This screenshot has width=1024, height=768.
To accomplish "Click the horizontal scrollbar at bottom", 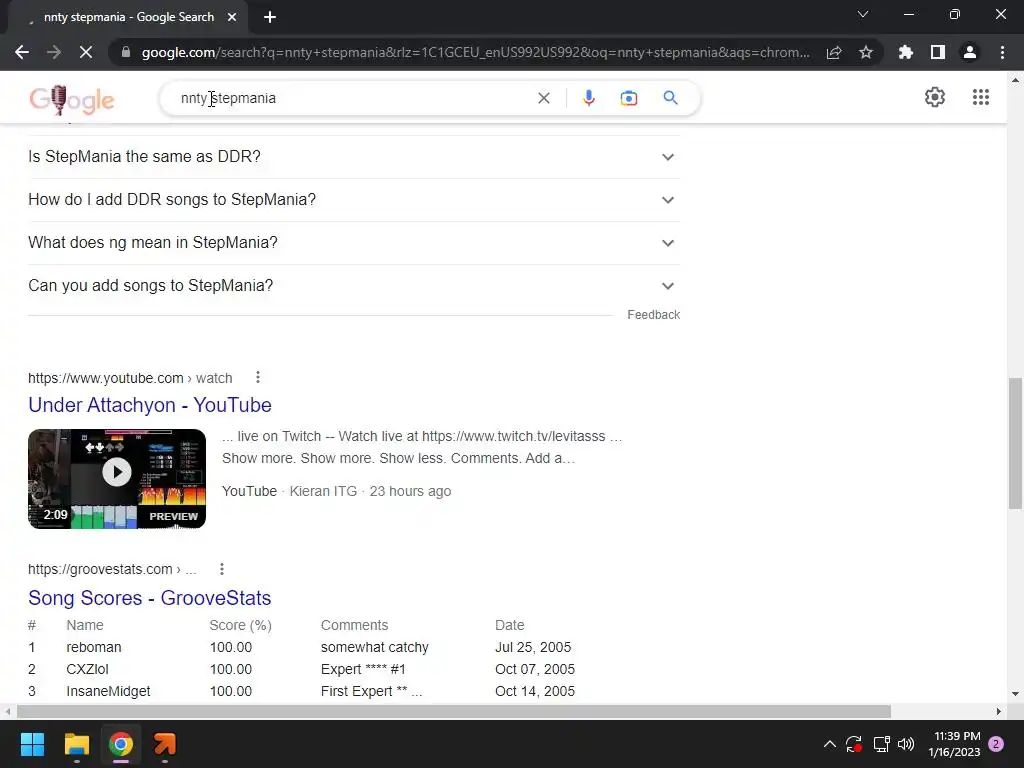I will click(454, 711).
